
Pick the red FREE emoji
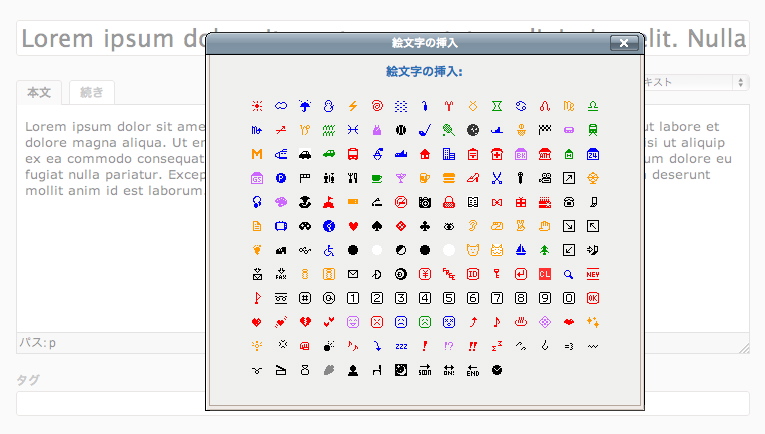coord(449,274)
